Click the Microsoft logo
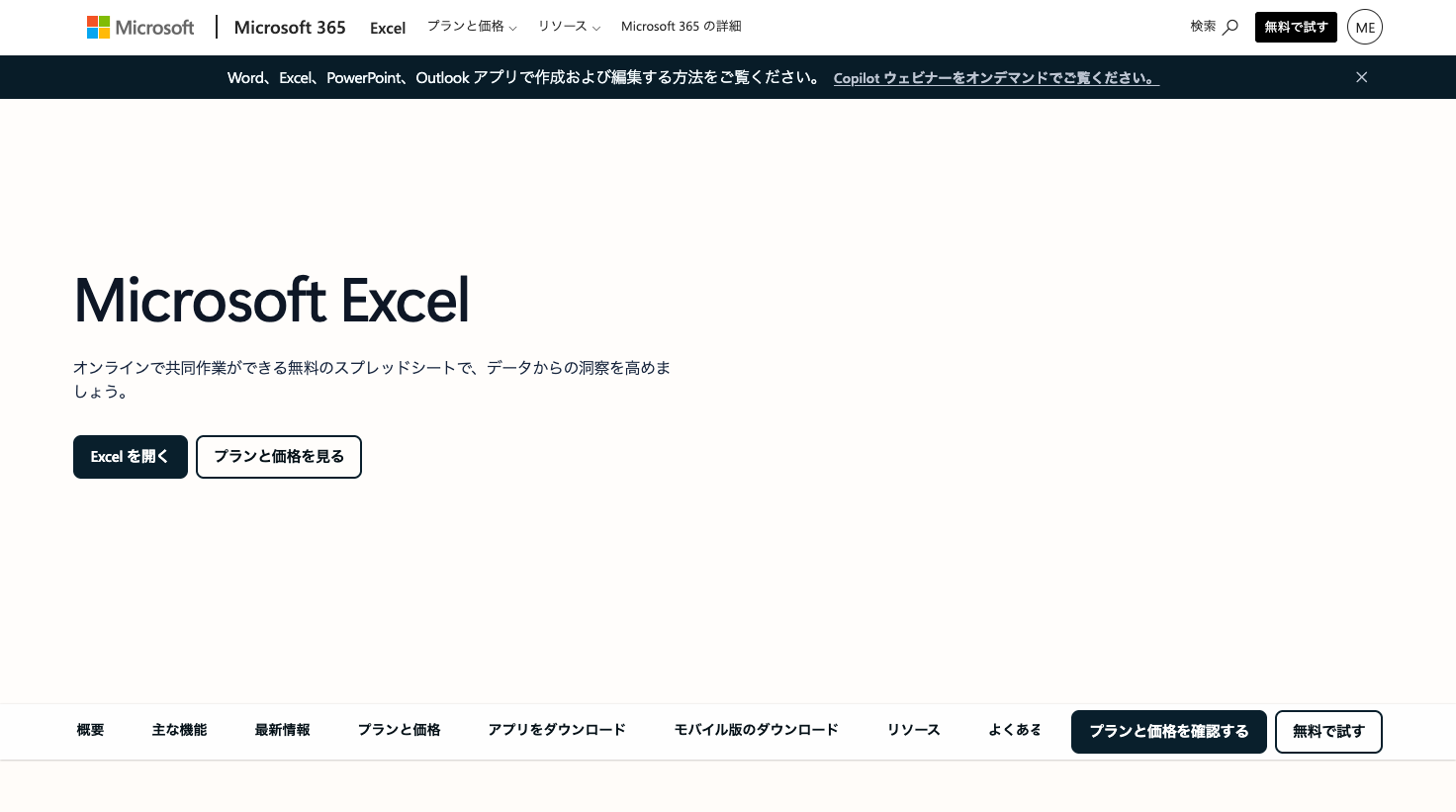The image size is (1456, 812). [x=140, y=28]
